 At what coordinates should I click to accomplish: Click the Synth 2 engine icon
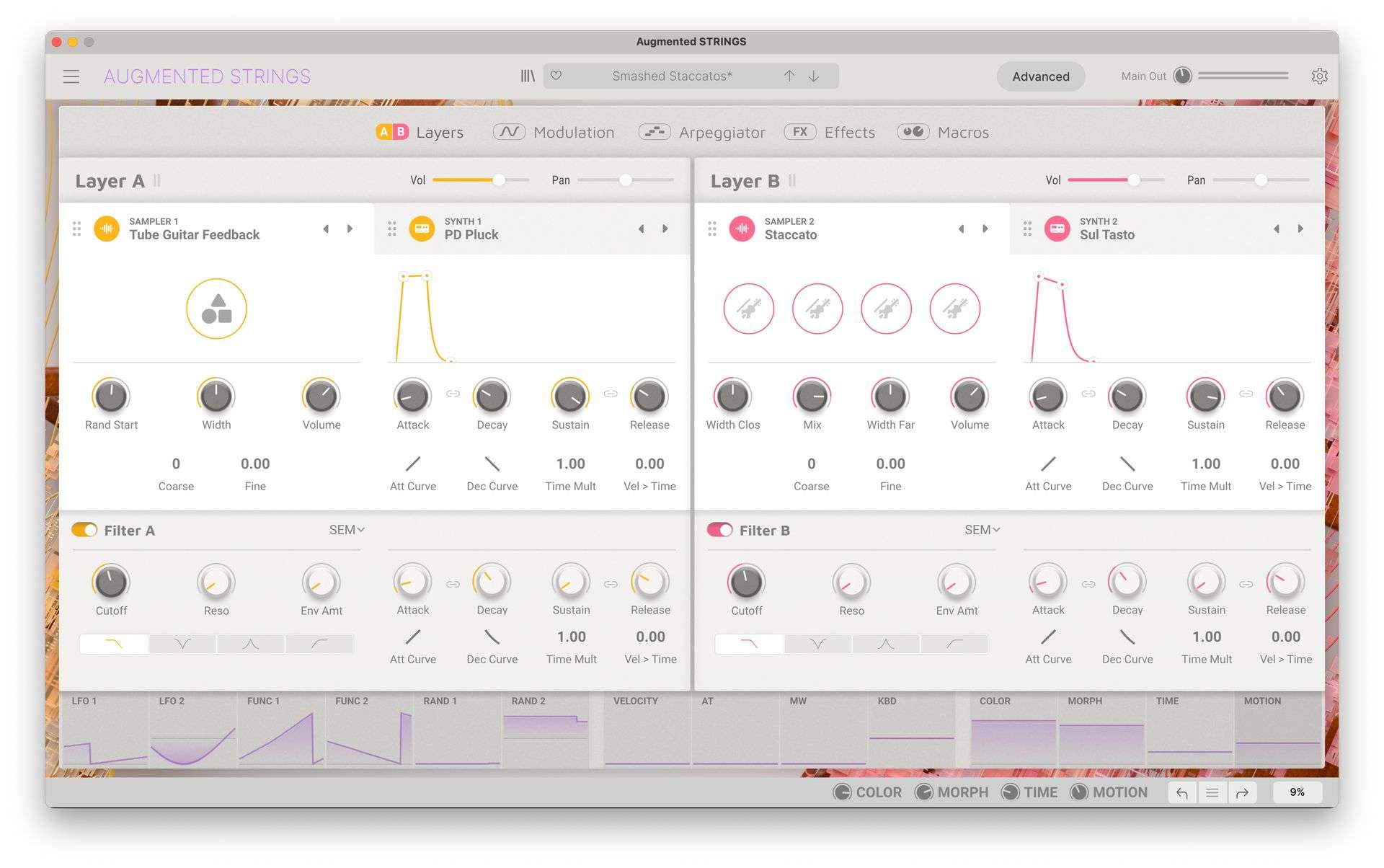click(x=1057, y=229)
